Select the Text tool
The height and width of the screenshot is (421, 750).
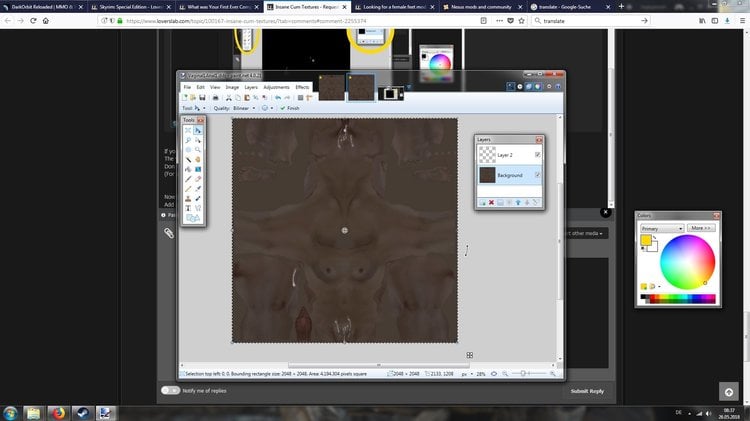[x=188, y=208]
